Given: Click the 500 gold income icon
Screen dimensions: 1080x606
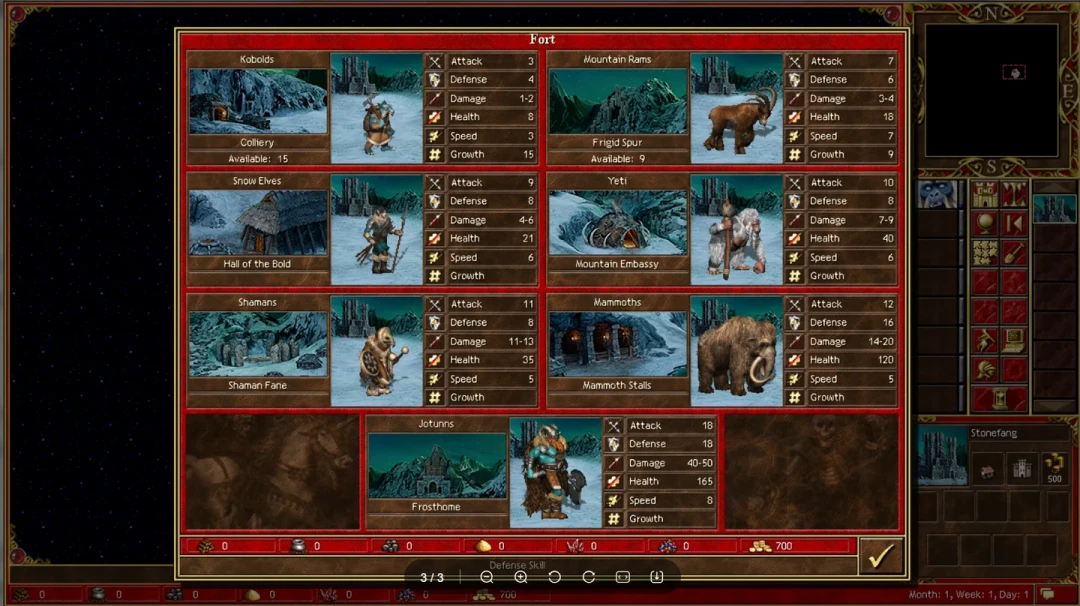Looking at the screenshot, I should 1055,469.
